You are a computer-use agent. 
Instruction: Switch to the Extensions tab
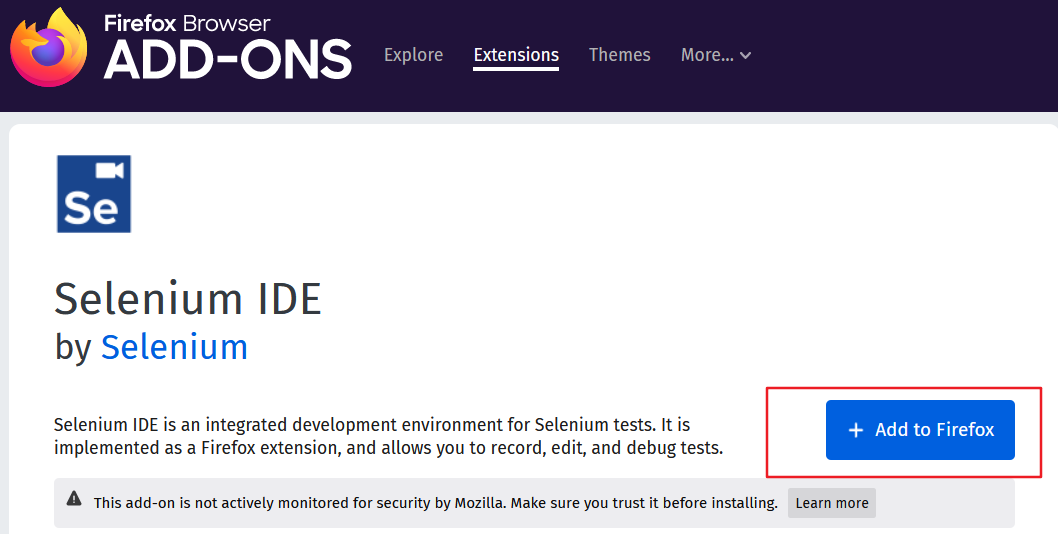pyautogui.click(x=516, y=55)
